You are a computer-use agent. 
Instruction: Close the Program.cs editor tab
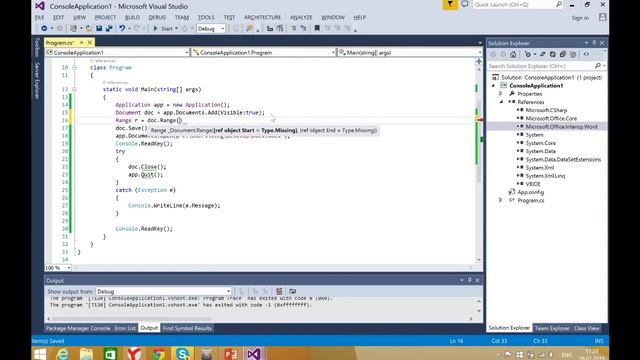[x=90, y=42]
